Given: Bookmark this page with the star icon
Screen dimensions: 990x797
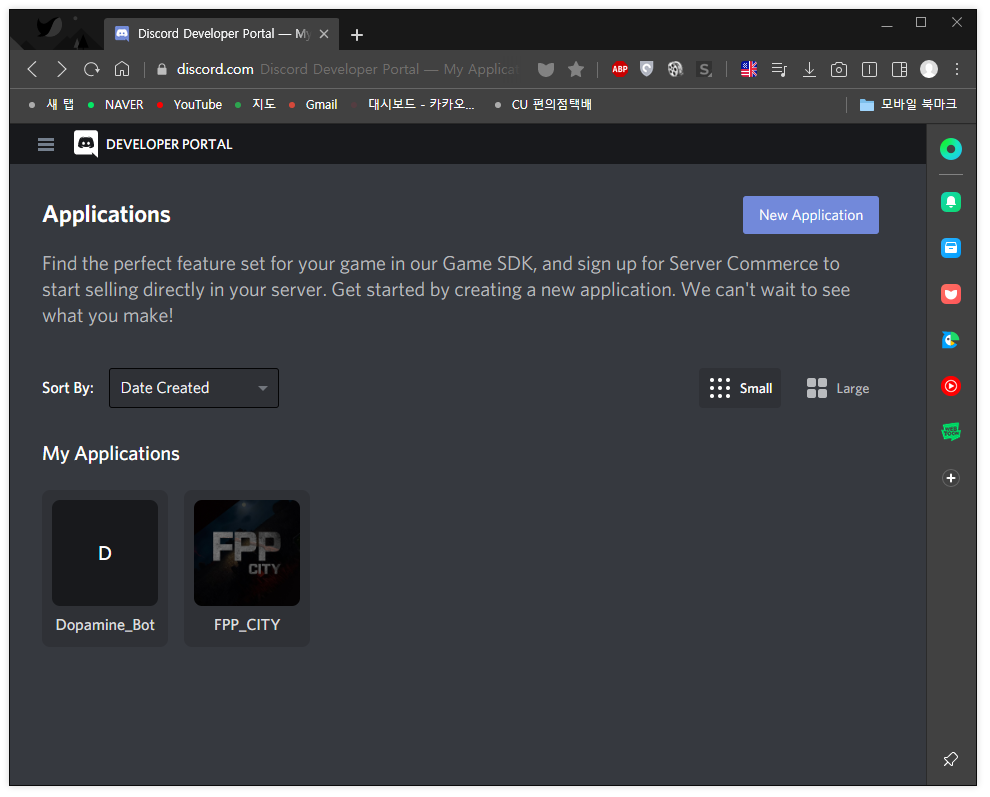Looking at the screenshot, I should coord(576,69).
